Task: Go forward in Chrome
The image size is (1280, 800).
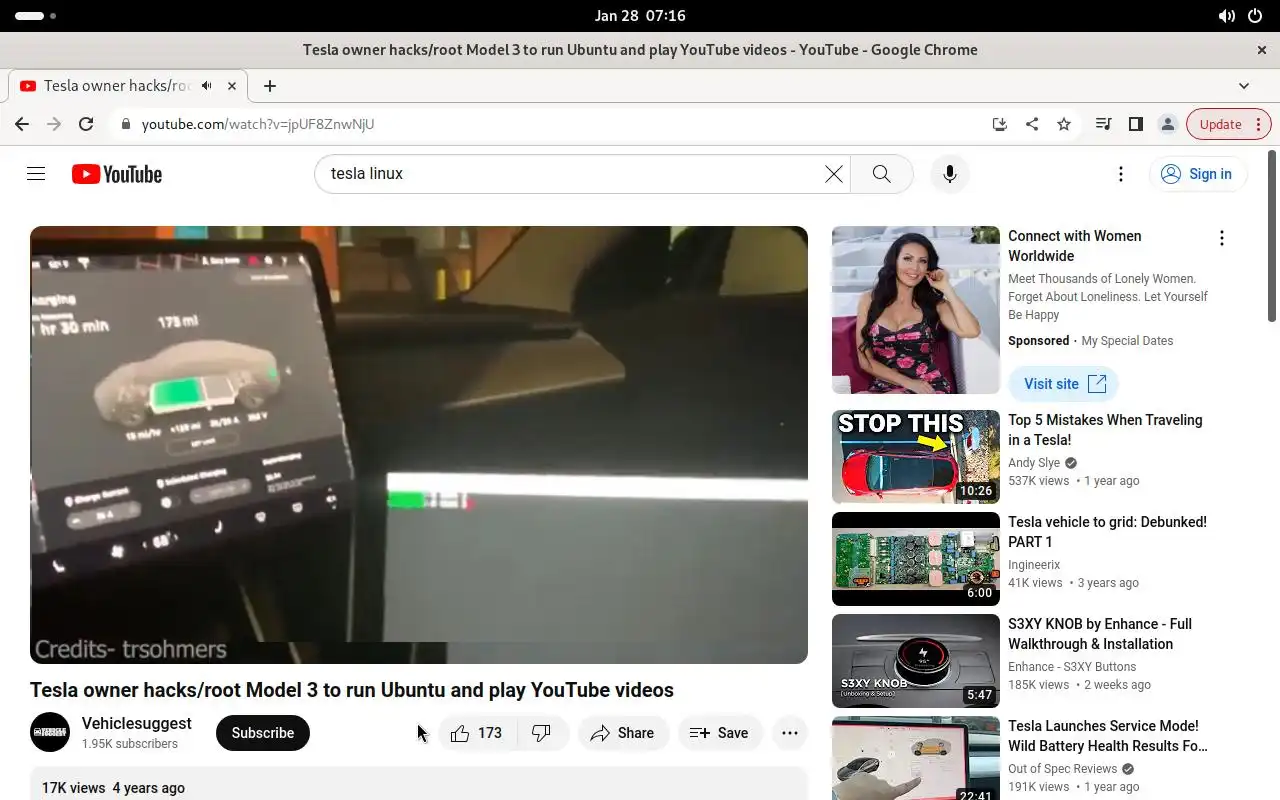Action: [x=54, y=124]
